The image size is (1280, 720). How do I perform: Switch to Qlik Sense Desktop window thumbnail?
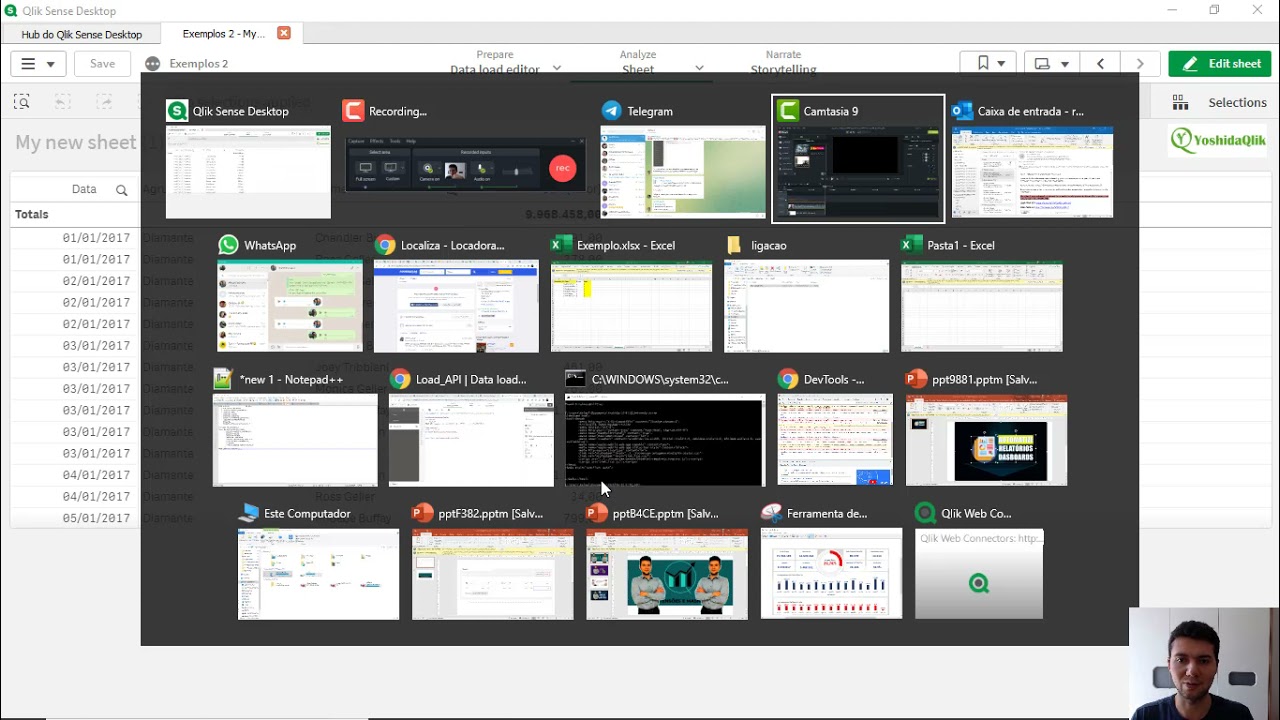pyautogui.click(x=248, y=172)
